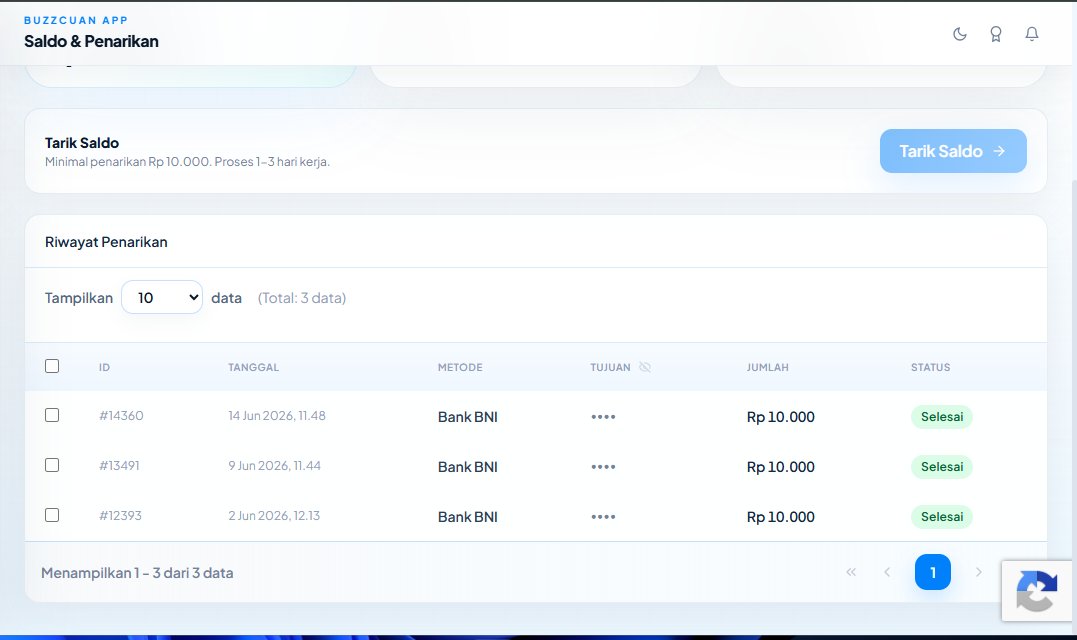Image resolution: width=1077 pixels, height=640 pixels.
Task: Select page 1 in pagination
Action: (x=932, y=572)
